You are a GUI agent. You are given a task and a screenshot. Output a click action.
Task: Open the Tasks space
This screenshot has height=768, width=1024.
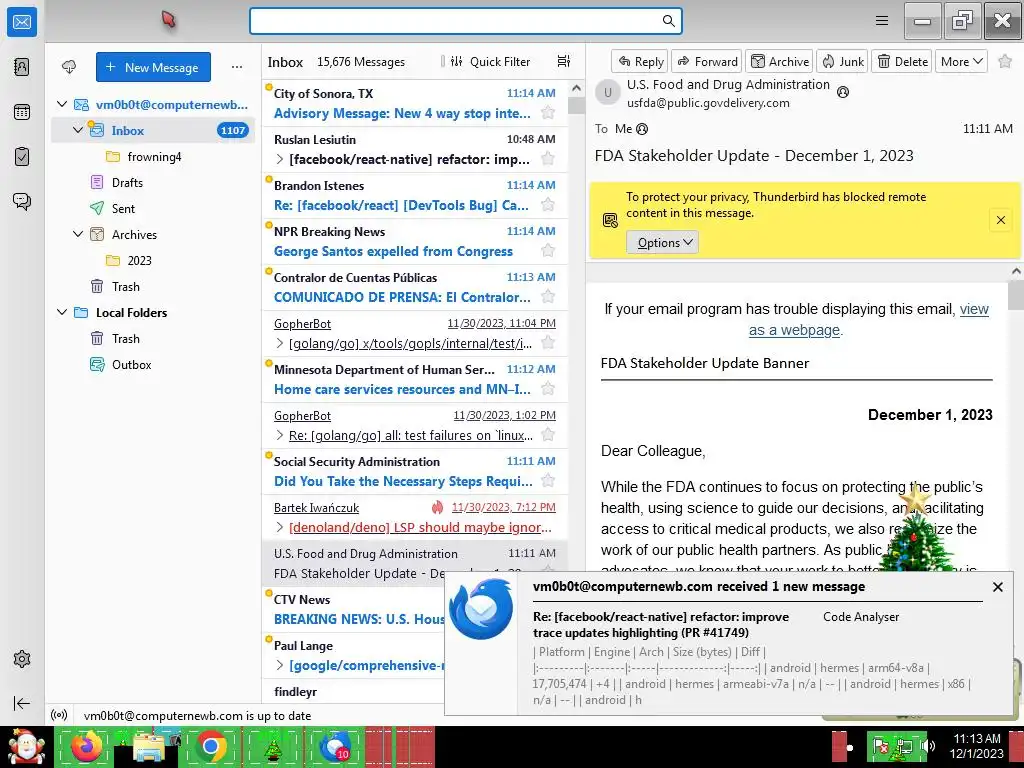tap(22, 157)
